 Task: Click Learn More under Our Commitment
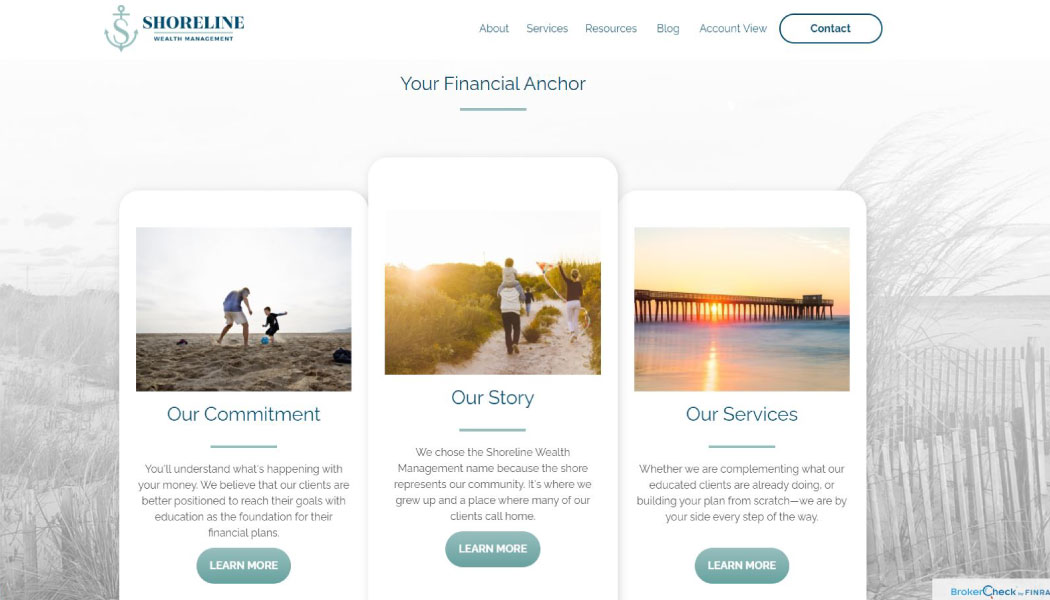[243, 565]
